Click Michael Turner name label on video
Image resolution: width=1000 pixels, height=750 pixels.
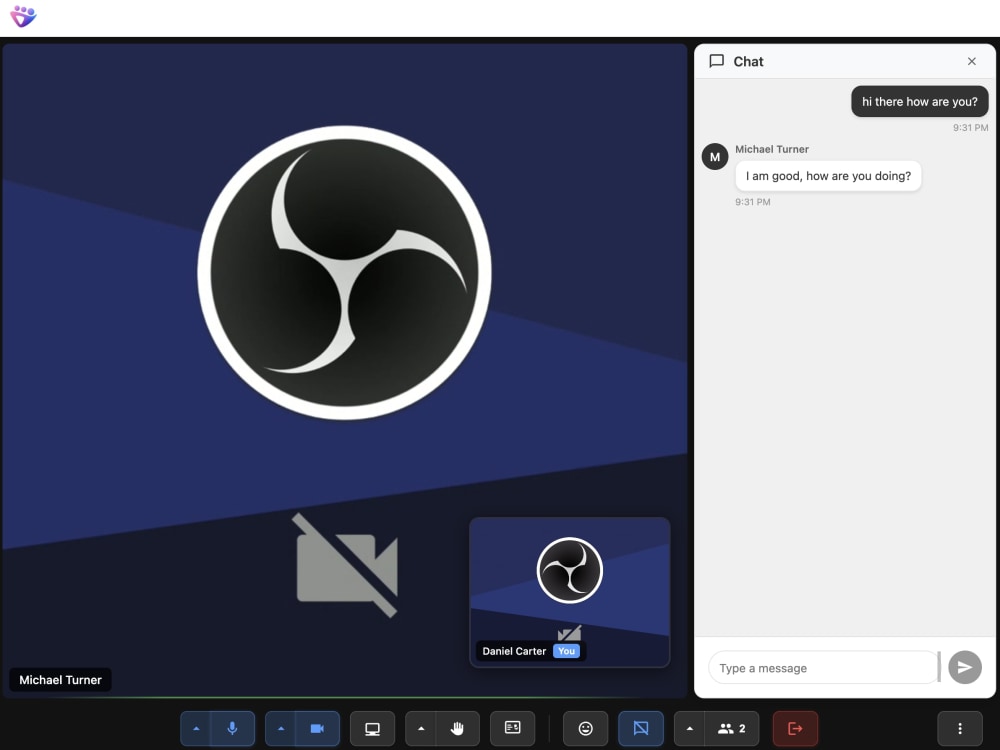click(61, 680)
